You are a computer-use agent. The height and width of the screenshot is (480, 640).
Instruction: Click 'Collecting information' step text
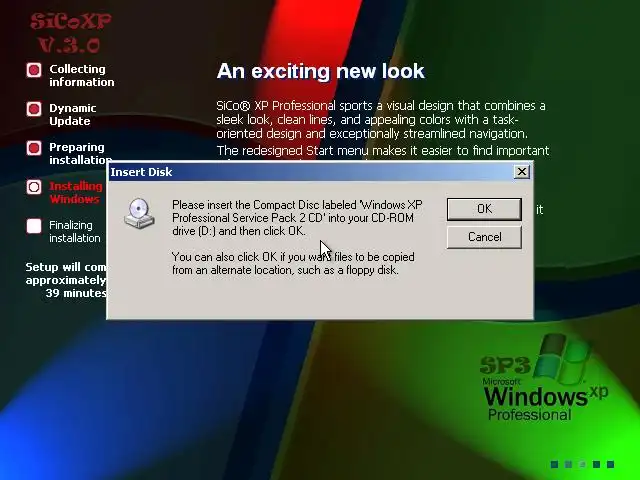[x=82, y=76]
